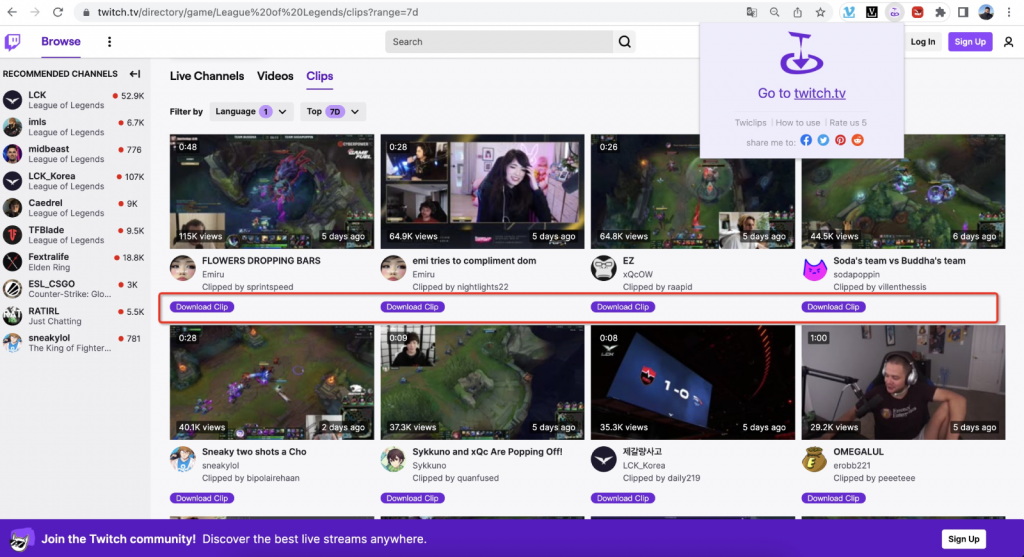Open the Twiclips link in the popup
Screen dimensions: 1024x557
pyautogui.click(x=750, y=123)
